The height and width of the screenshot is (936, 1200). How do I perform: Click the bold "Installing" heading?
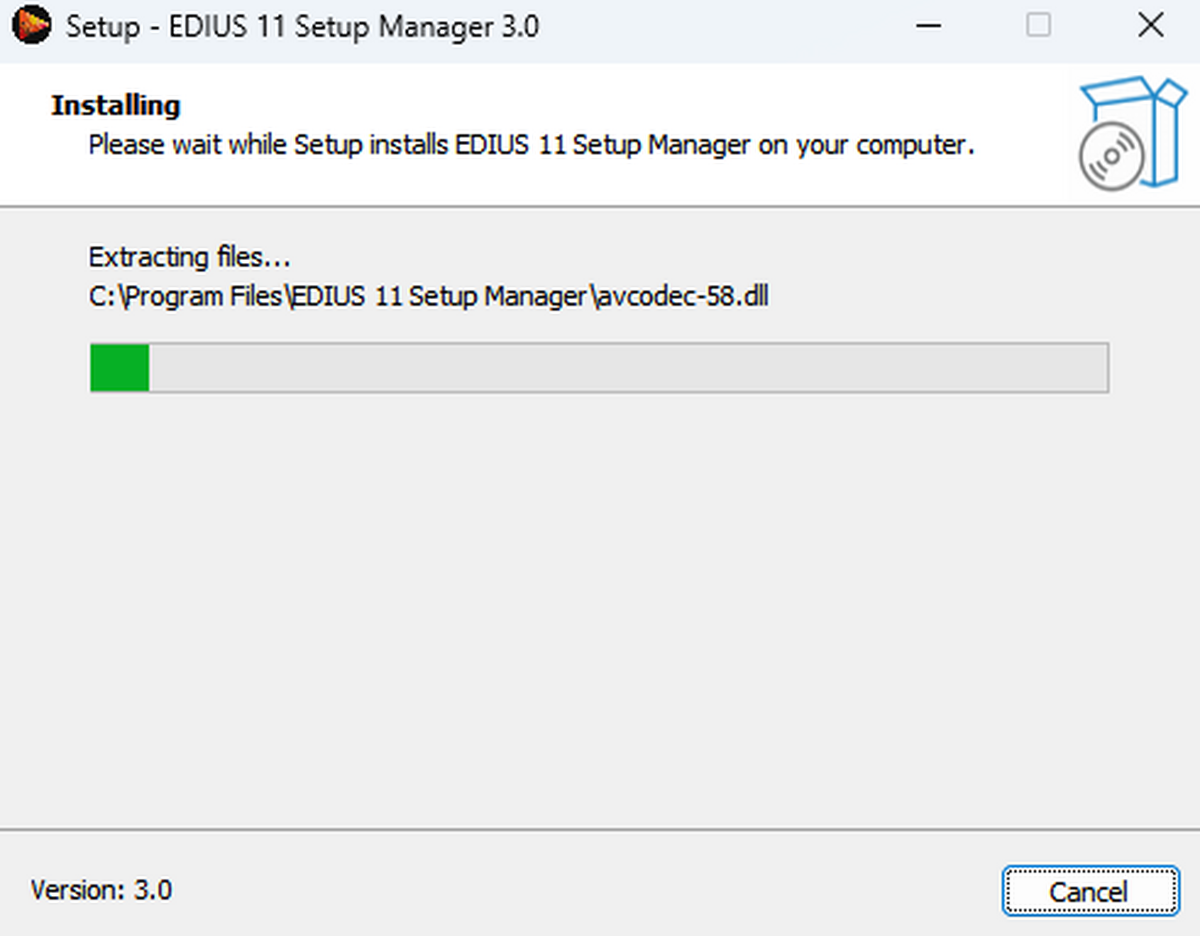pos(116,105)
